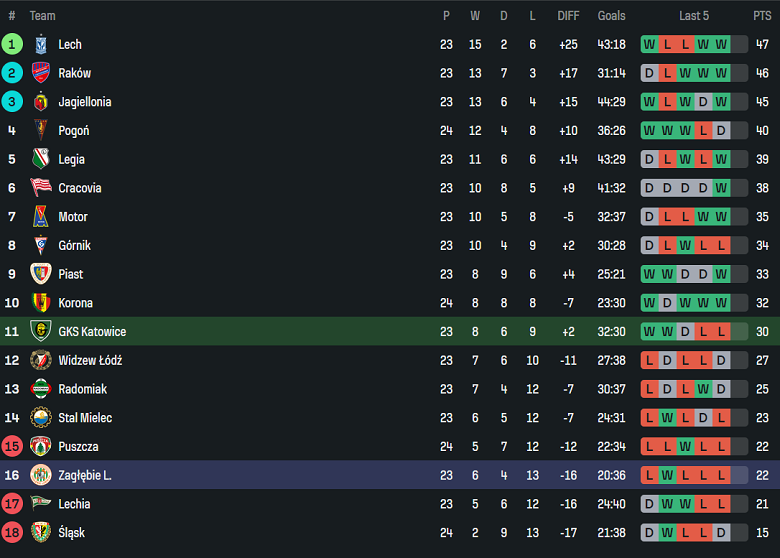Open Jagiellonia via its team logo
The height and width of the screenshot is (558, 780).
tap(41, 102)
